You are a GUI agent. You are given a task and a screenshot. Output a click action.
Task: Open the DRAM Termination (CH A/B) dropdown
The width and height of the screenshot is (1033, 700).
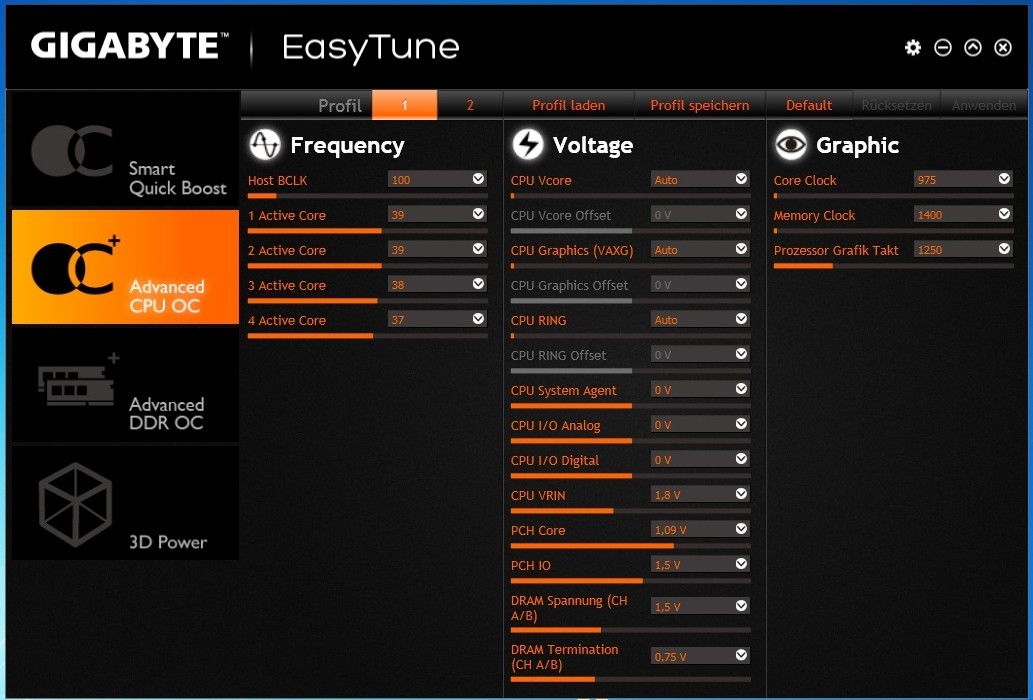741,655
